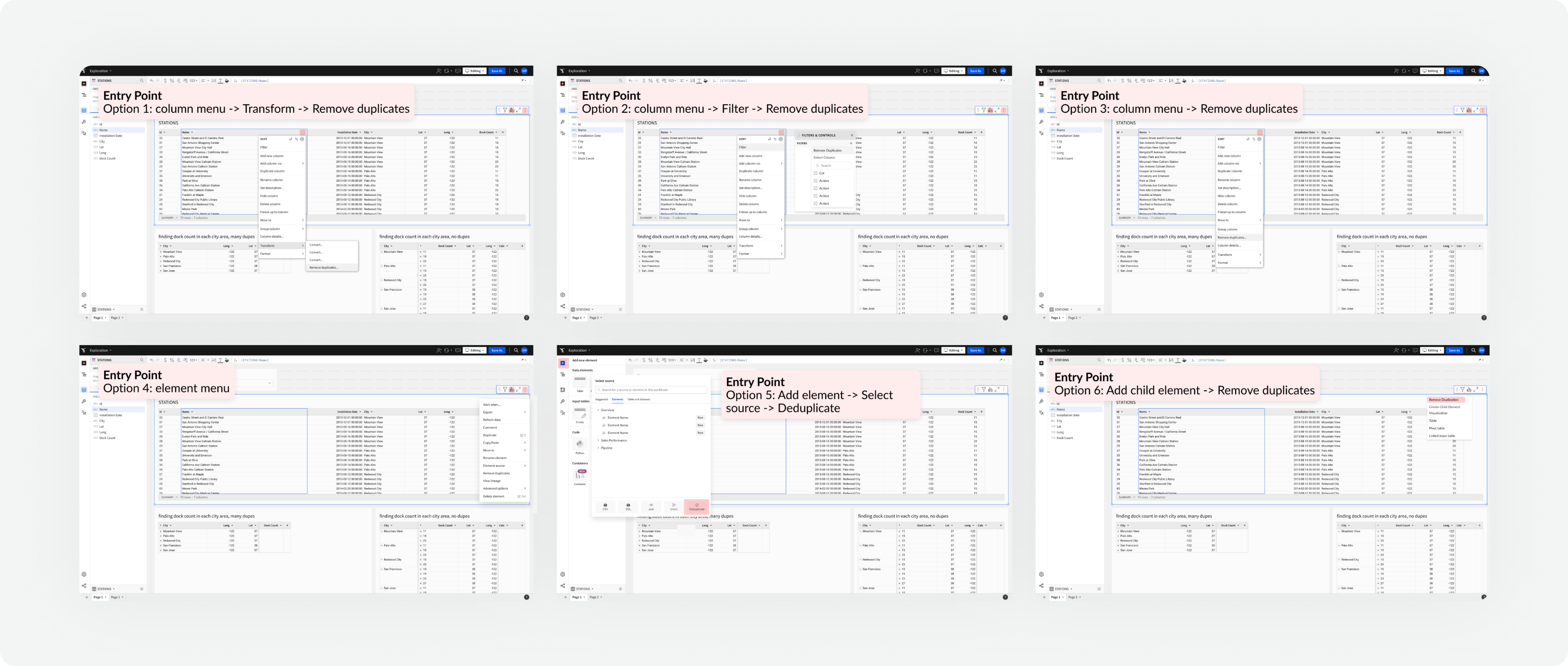The image size is (1568, 666).
Task: Add a filter with plus in Option 2 Filters panel
Action: click(x=851, y=143)
